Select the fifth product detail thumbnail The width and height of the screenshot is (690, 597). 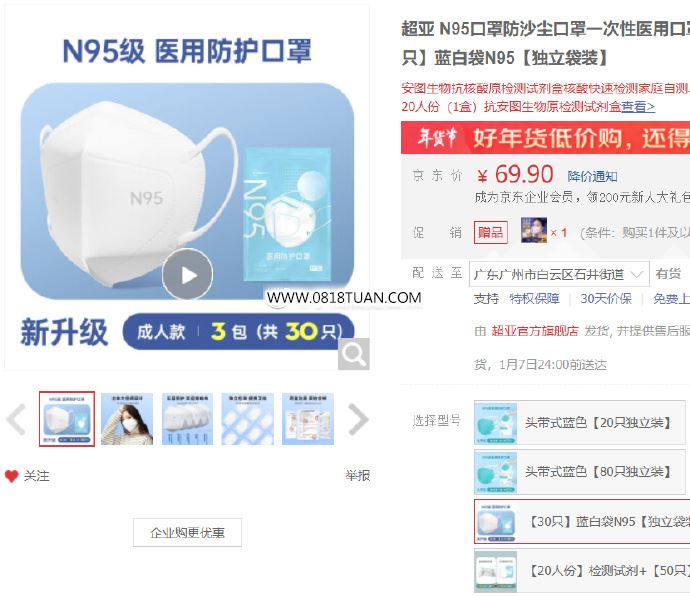point(308,419)
